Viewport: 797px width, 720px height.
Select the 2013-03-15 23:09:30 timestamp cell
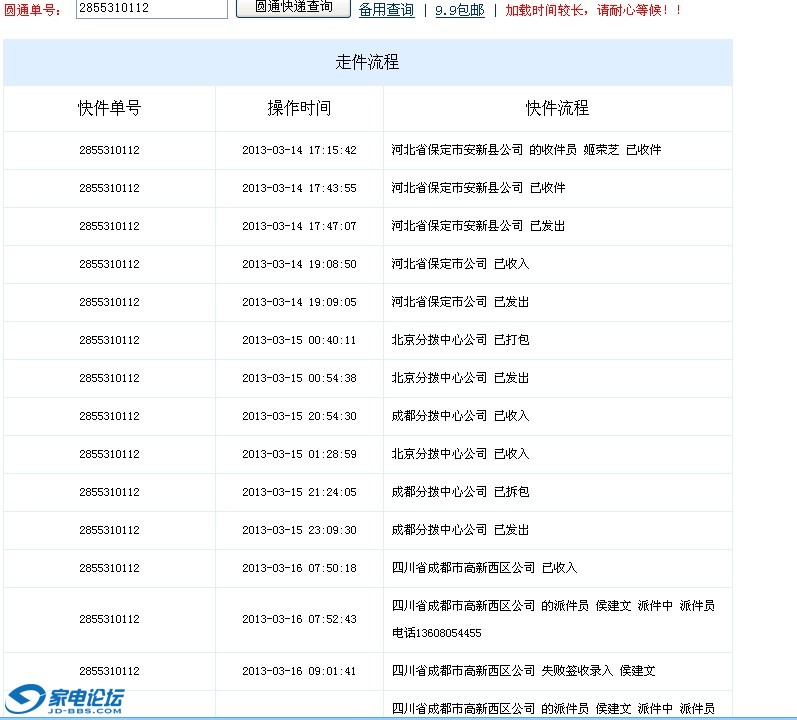298,530
